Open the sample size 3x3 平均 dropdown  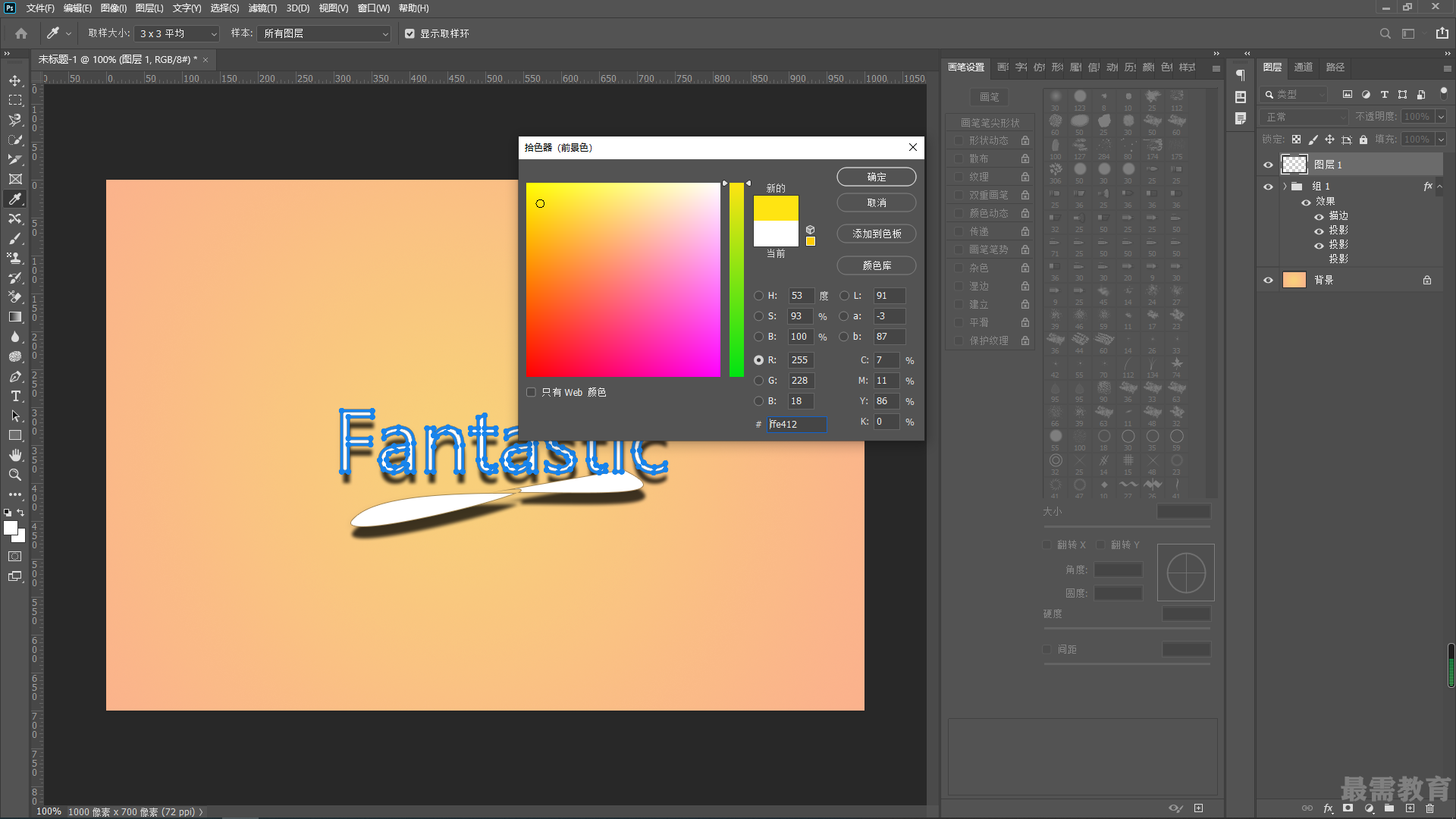click(x=177, y=33)
